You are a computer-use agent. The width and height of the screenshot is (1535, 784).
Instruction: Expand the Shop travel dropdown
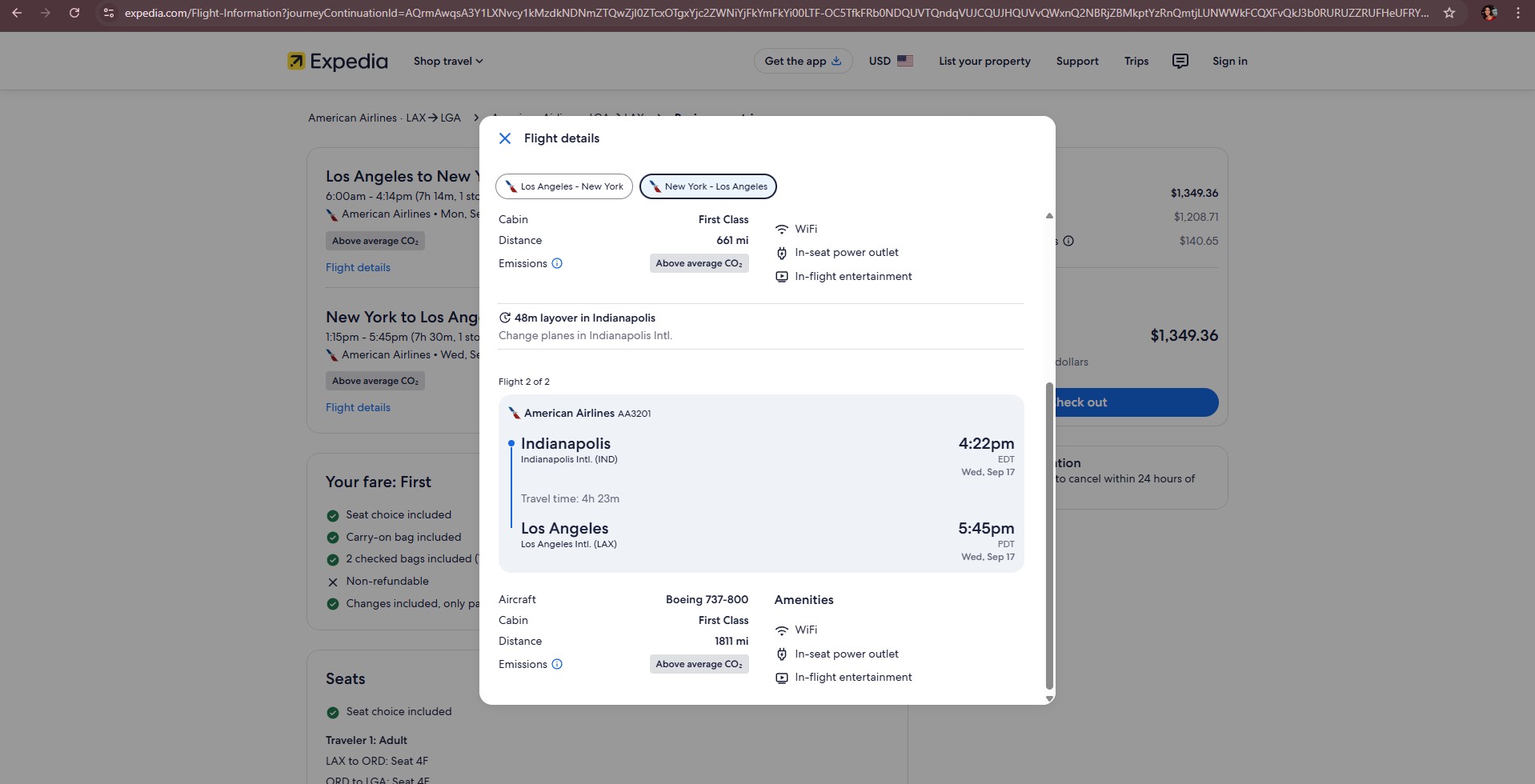point(448,61)
